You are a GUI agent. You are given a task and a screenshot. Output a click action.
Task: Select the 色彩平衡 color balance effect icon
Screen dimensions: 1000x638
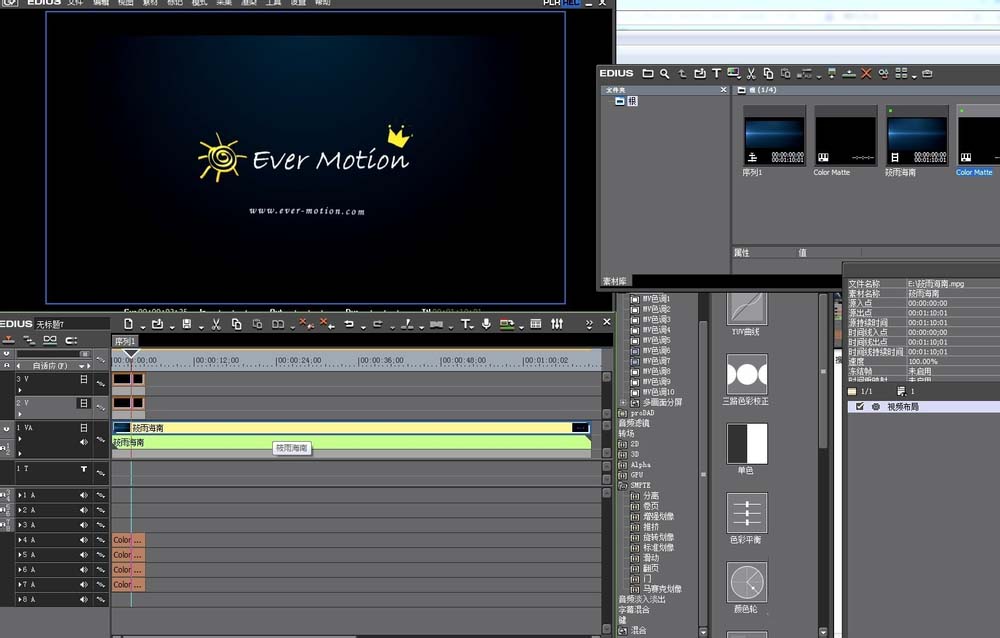(x=747, y=513)
